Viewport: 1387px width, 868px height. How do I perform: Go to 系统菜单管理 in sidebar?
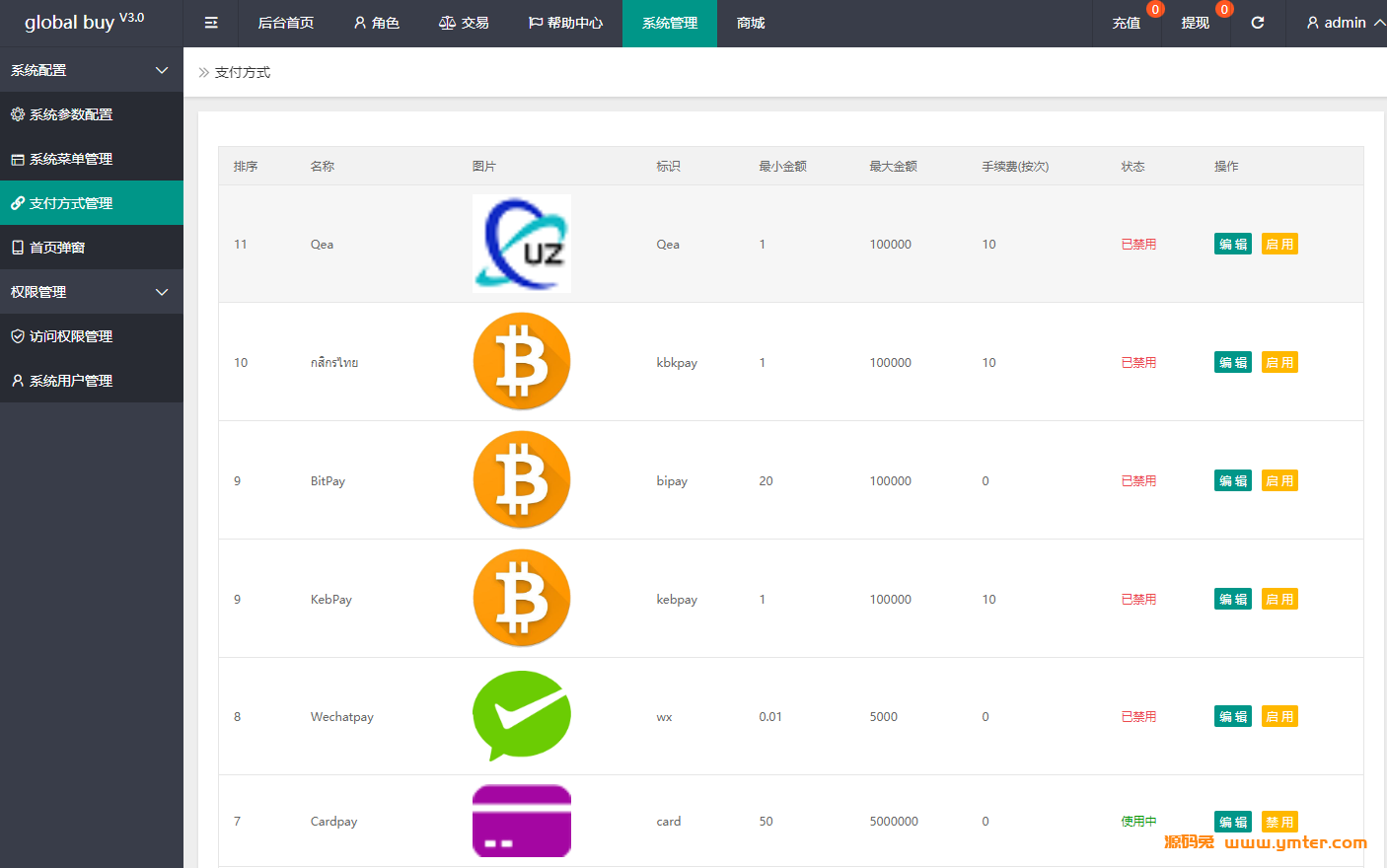click(x=92, y=159)
